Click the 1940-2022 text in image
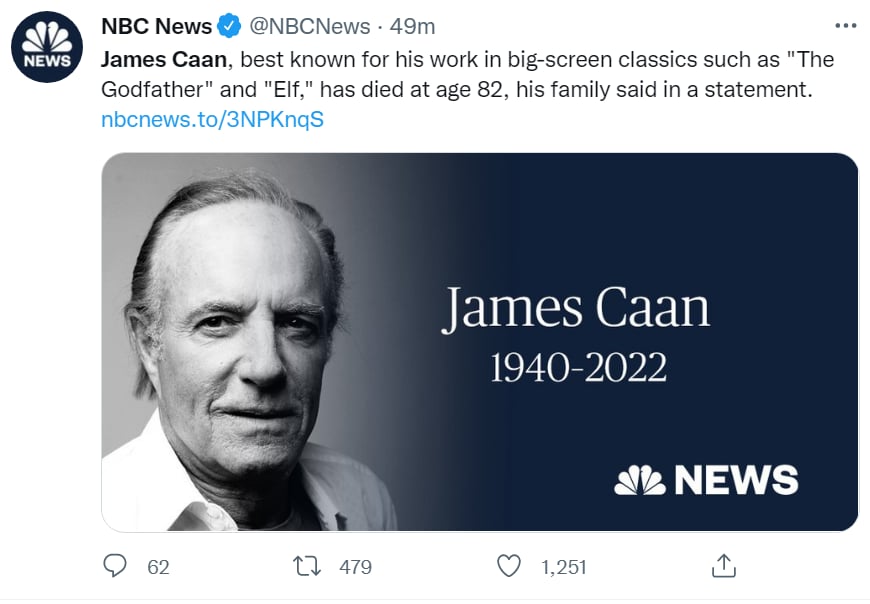Image resolution: width=870 pixels, height=604 pixels. pyautogui.click(x=578, y=367)
